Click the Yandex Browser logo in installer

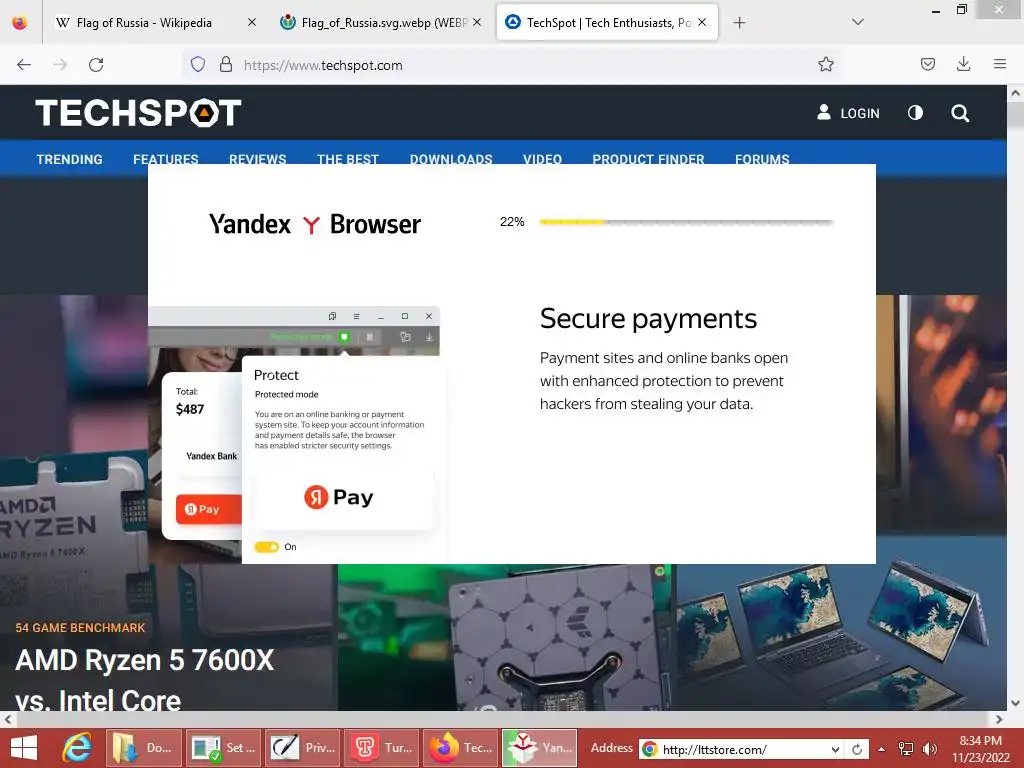tap(315, 224)
